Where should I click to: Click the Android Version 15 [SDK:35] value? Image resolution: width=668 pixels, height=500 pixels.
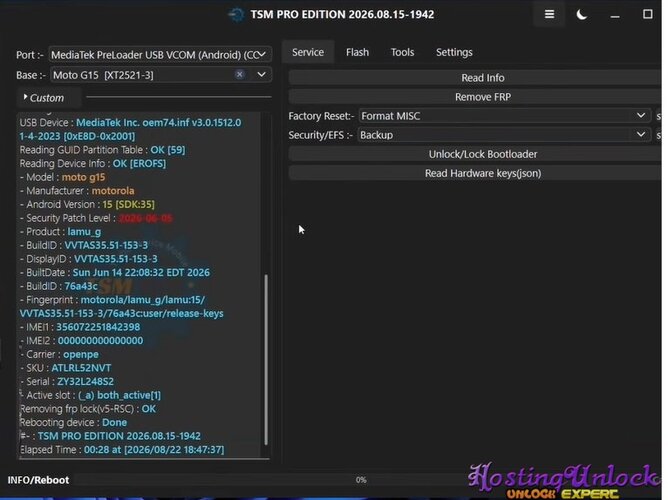[x=128, y=204]
